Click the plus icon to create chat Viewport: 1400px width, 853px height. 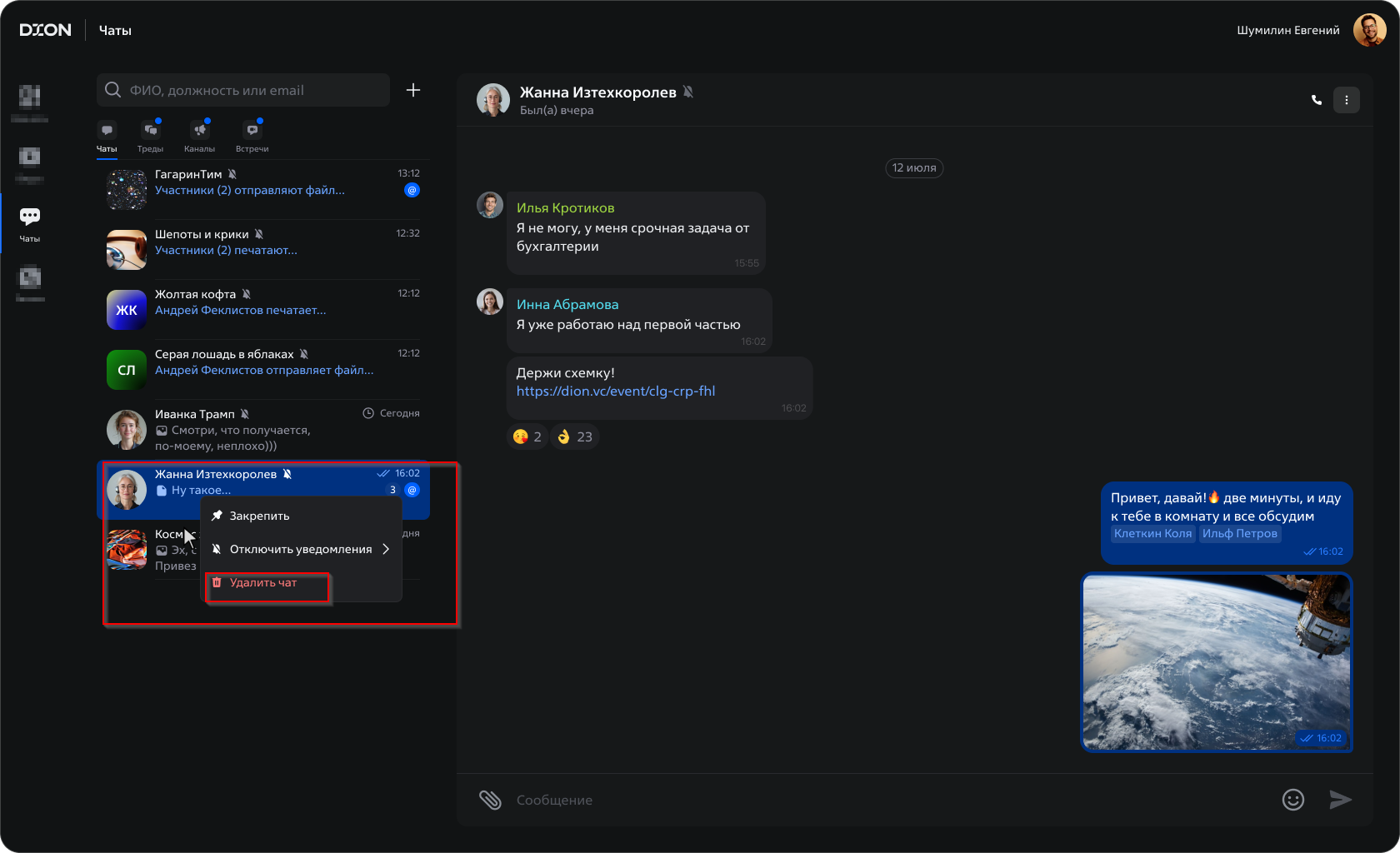click(x=413, y=90)
